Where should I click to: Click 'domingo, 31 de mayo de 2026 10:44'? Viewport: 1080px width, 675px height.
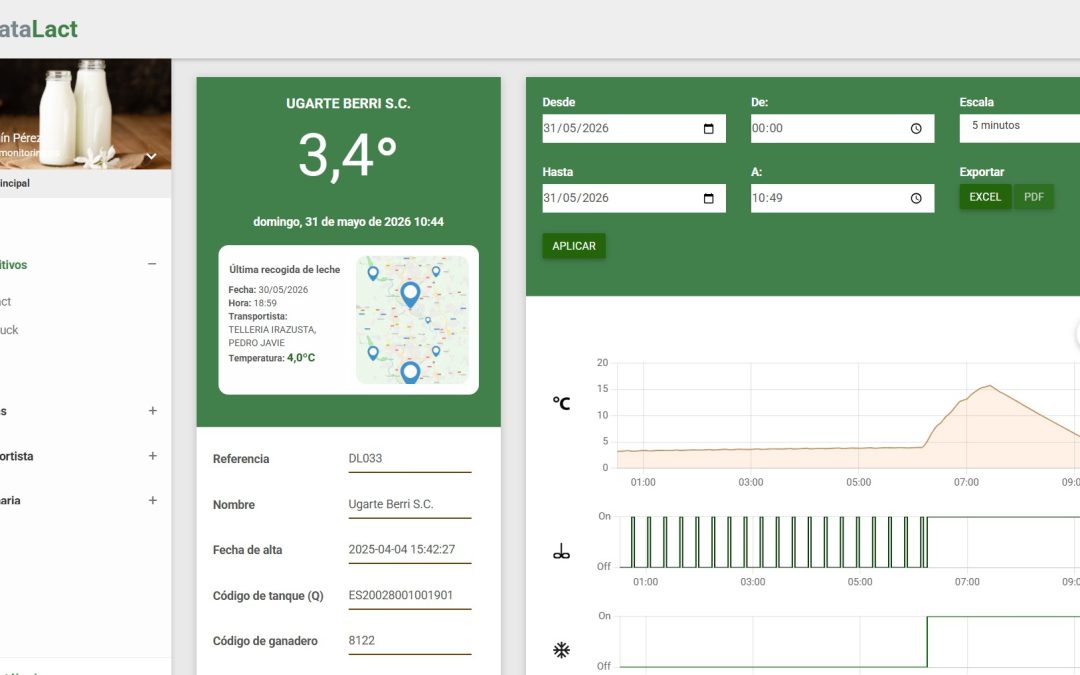click(x=349, y=222)
